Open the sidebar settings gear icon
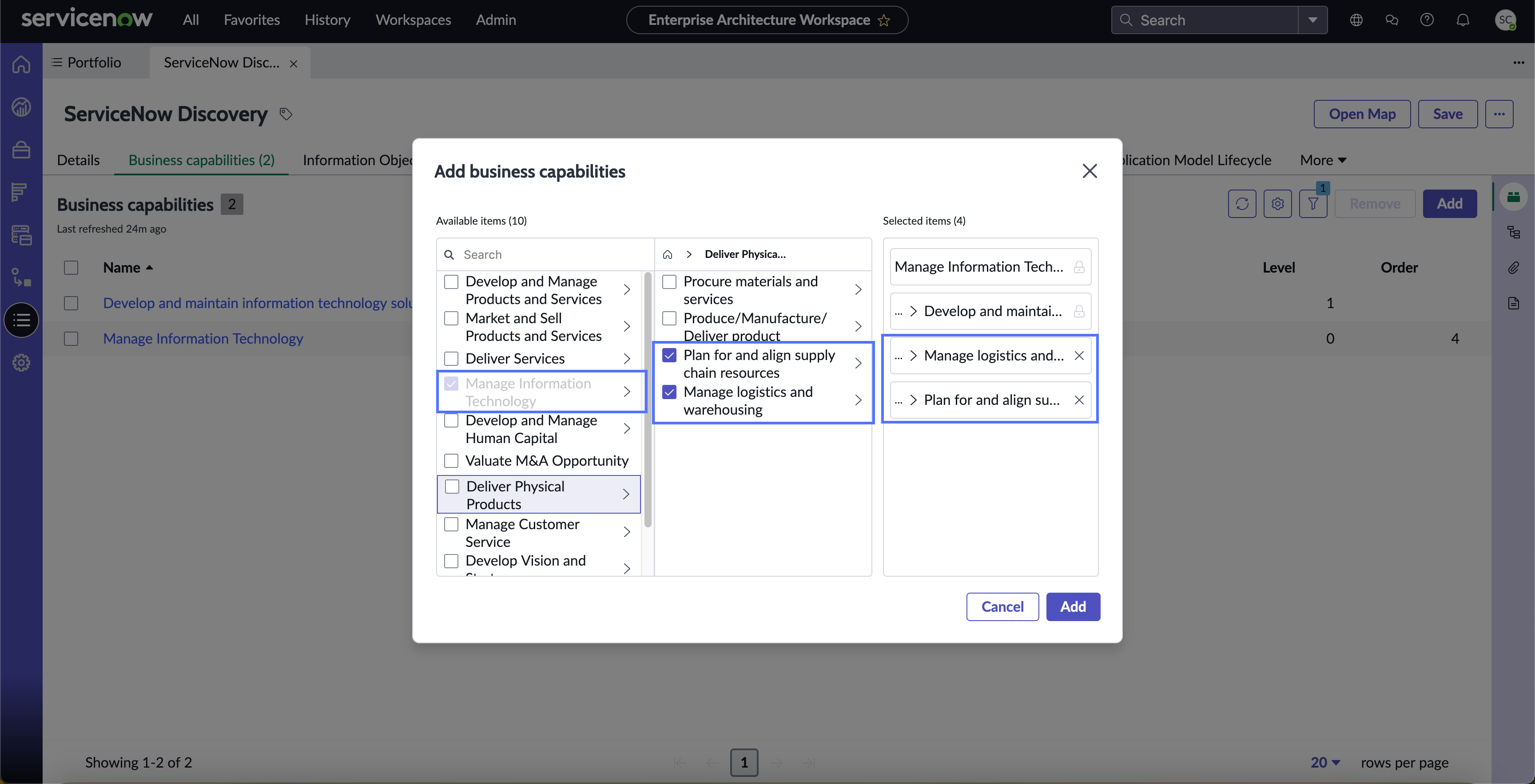The image size is (1535, 784). [x=21, y=362]
